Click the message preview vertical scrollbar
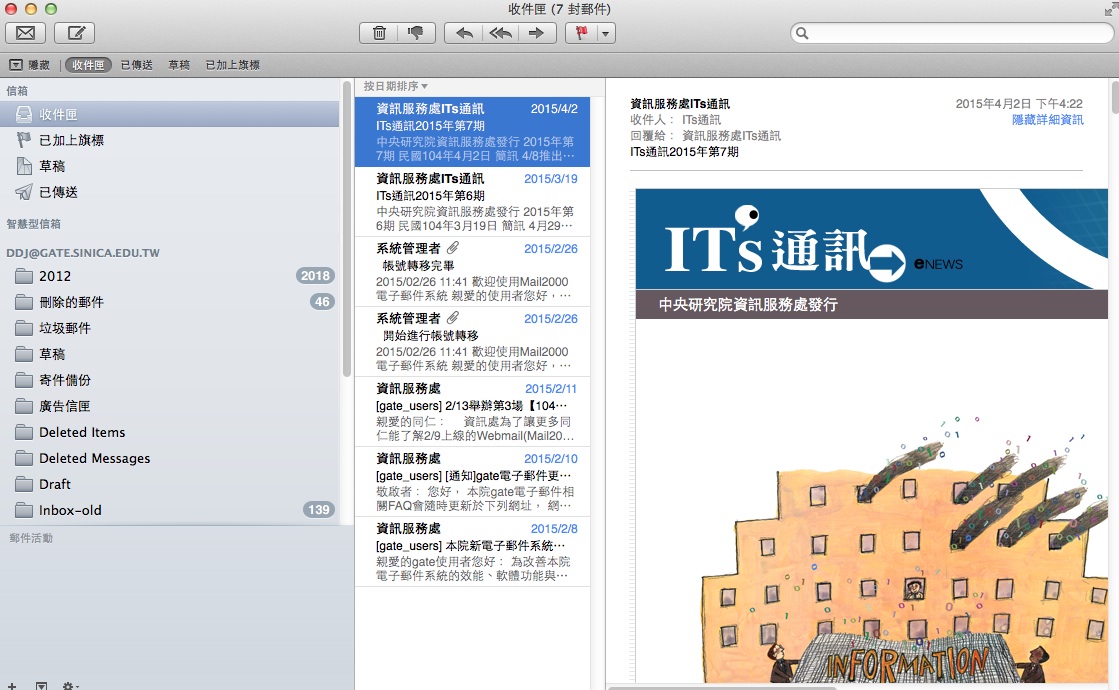 (x=1115, y=98)
